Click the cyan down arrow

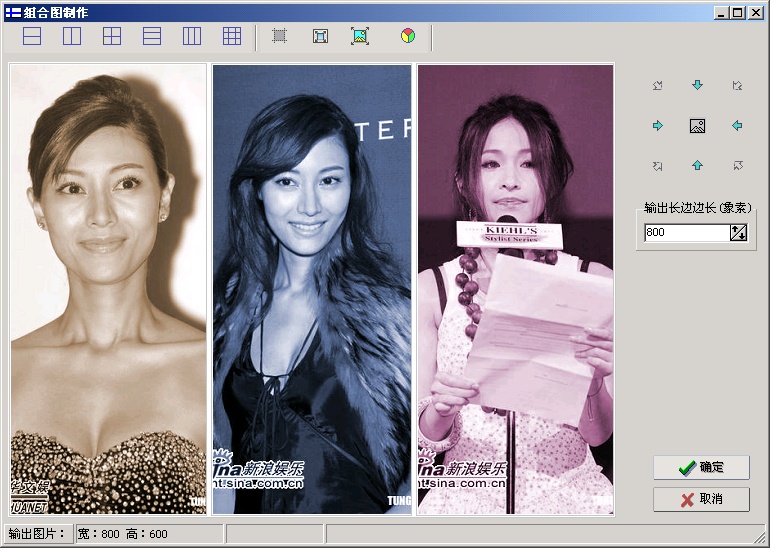click(698, 86)
